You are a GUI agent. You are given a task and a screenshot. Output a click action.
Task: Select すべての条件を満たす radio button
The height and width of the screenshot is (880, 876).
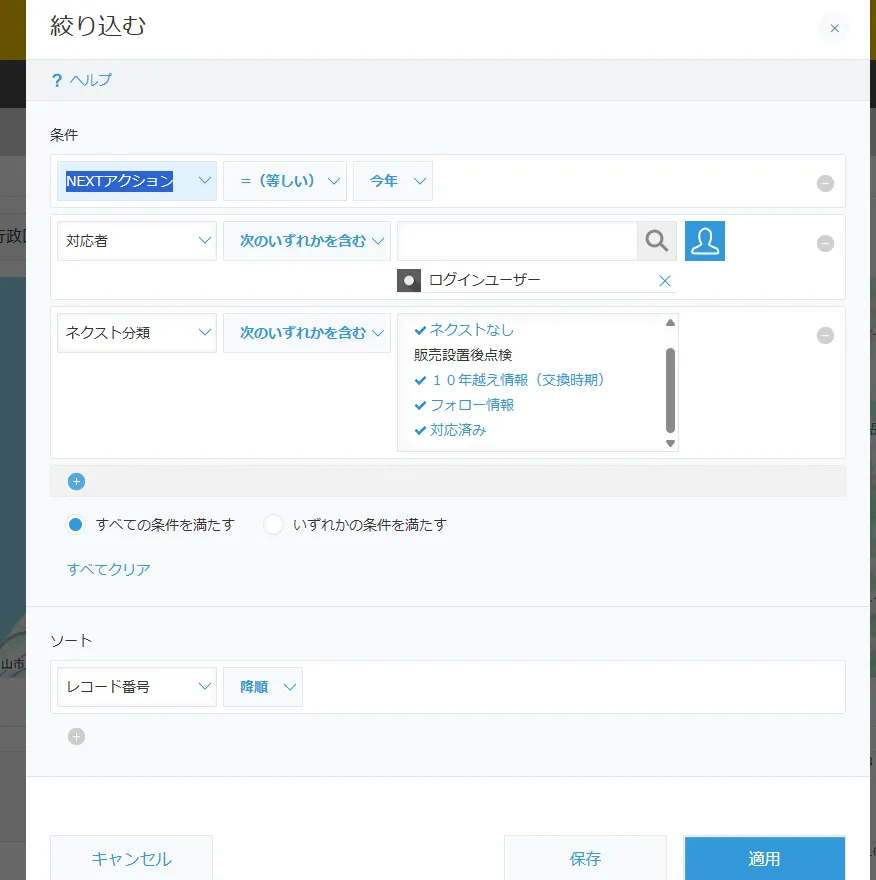point(76,524)
